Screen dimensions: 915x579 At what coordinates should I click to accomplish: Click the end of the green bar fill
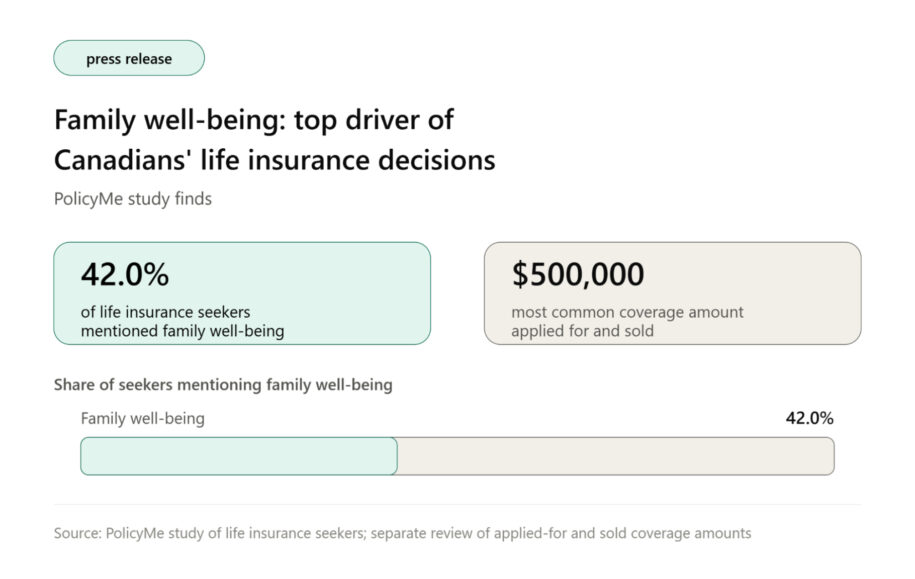[x=396, y=456]
